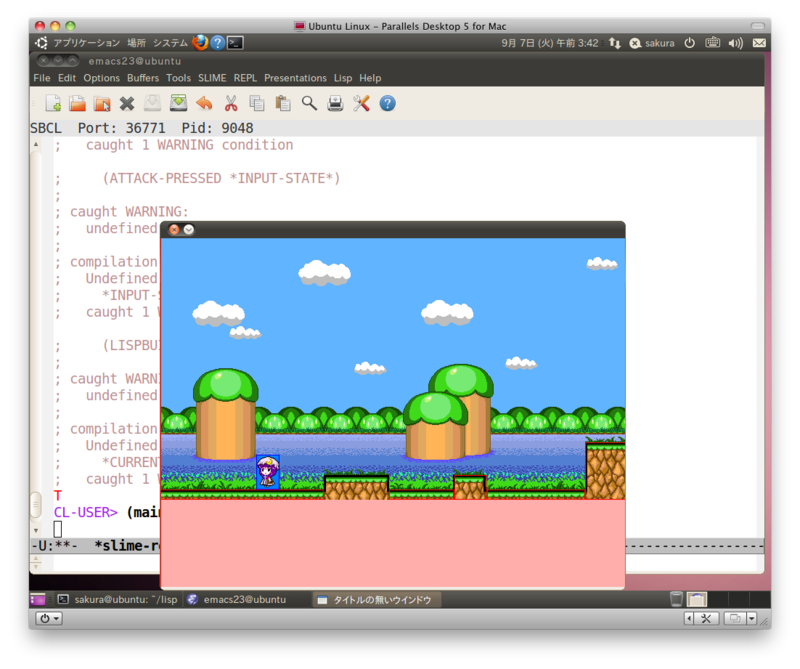The width and height of the screenshot is (800, 669).
Task: Click the New file icon in Emacs toolbar
Action: click(53, 104)
